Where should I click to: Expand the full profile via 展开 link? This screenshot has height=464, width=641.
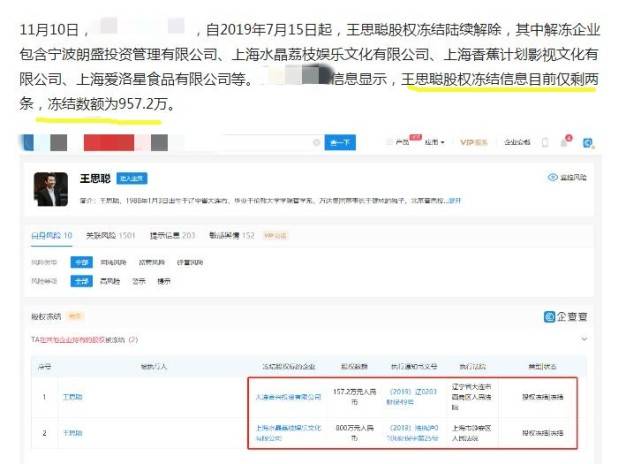tap(455, 200)
